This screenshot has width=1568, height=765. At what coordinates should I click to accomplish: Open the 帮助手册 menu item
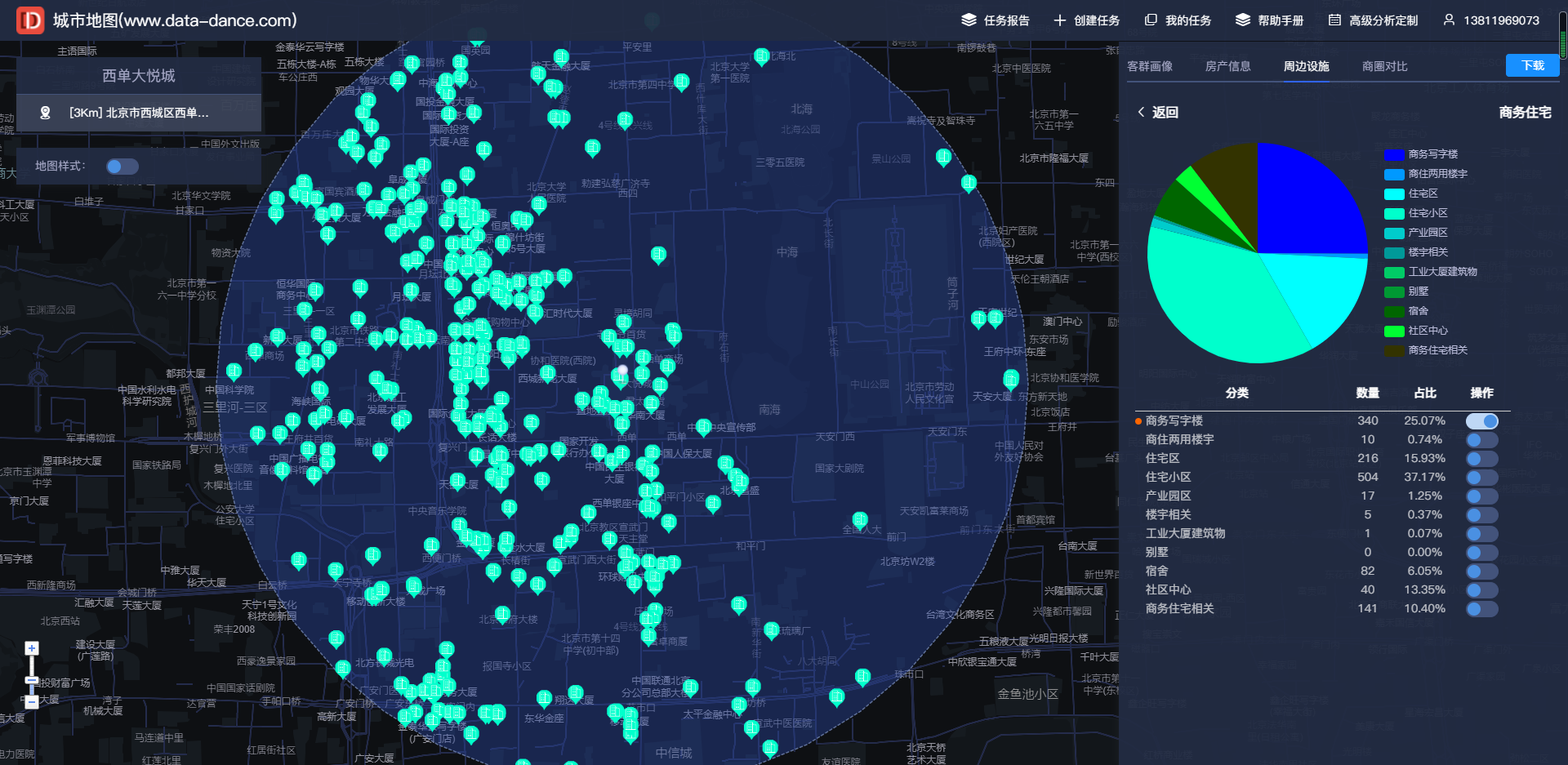[x=1269, y=20]
